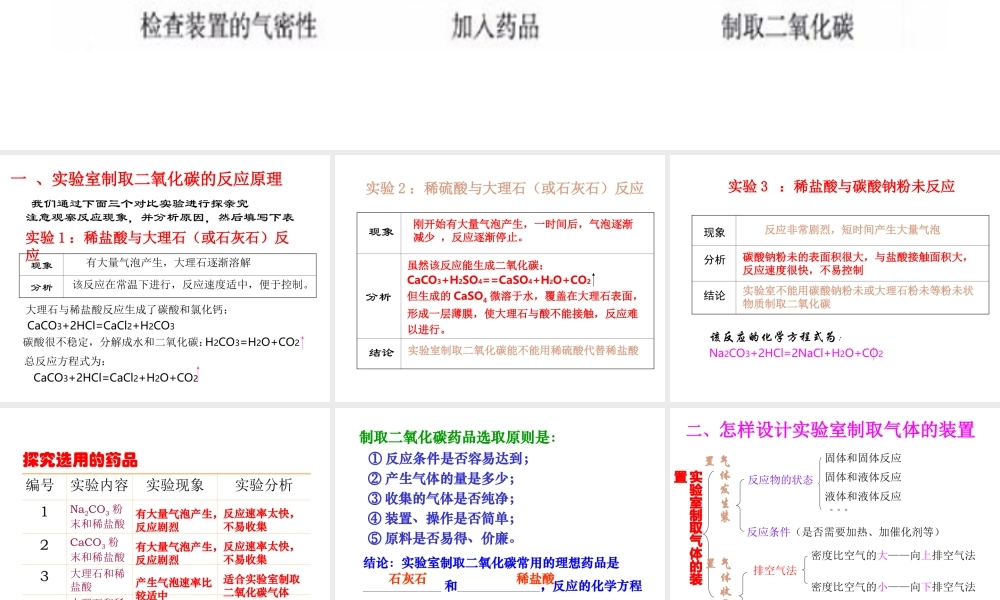
Task: Click 固体和液体反应 item
Action: (x=863, y=477)
